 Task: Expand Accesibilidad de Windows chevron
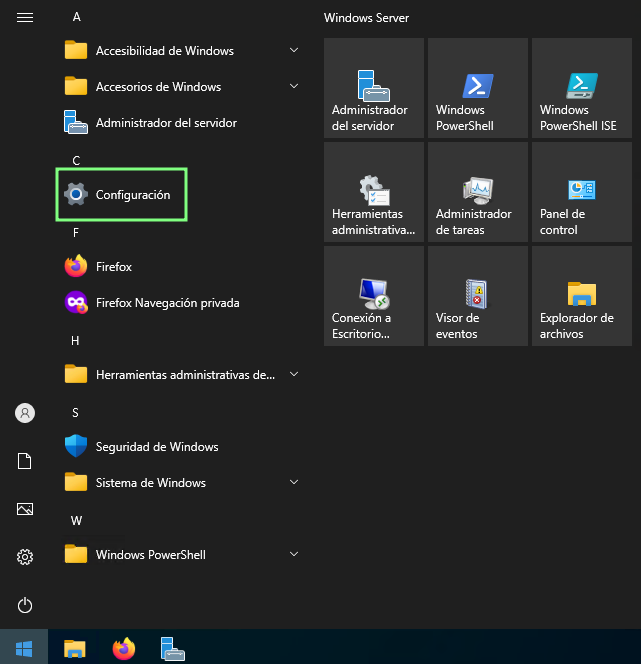coord(294,50)
